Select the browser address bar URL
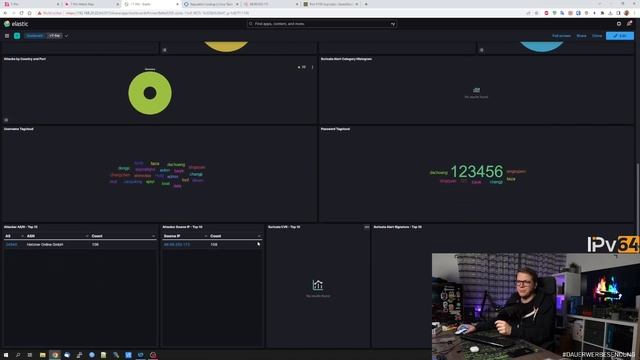Screen dimensions: 640x360 (x=157, y=13)
